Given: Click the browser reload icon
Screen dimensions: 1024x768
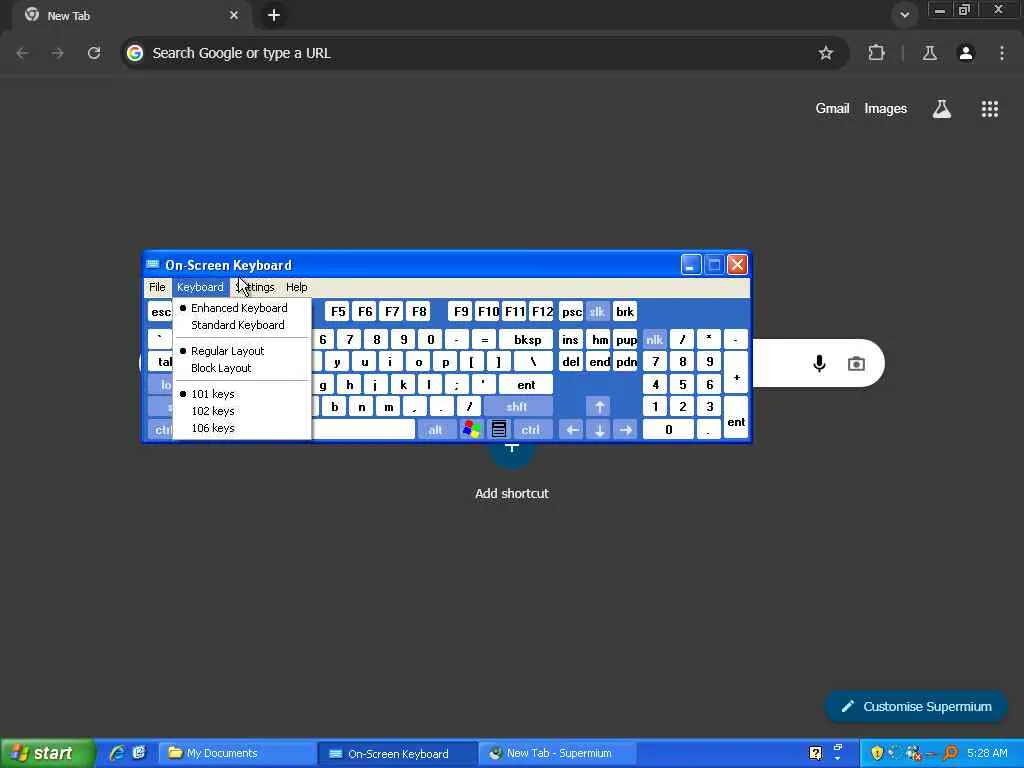Looking at the screenshot, I should point(94,53).
